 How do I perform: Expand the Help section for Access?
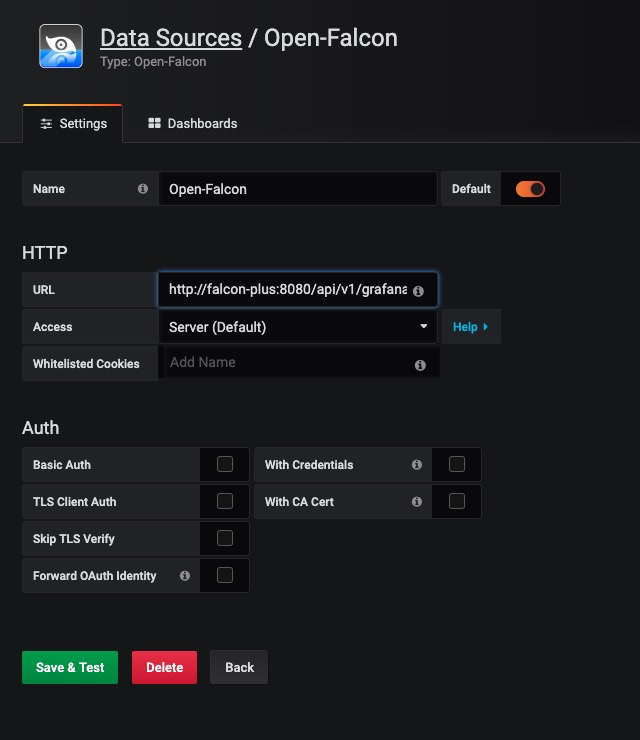click(x=471, y=327)
